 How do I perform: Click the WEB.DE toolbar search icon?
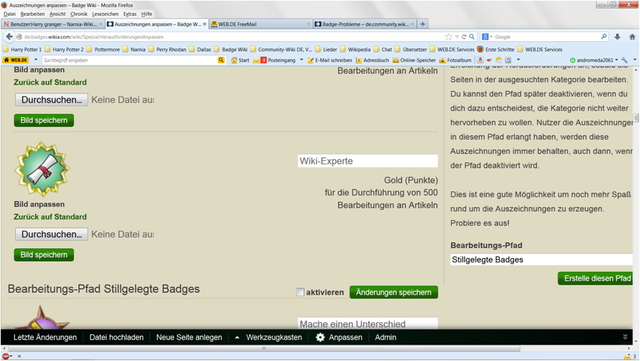click(x=221, y=60)
